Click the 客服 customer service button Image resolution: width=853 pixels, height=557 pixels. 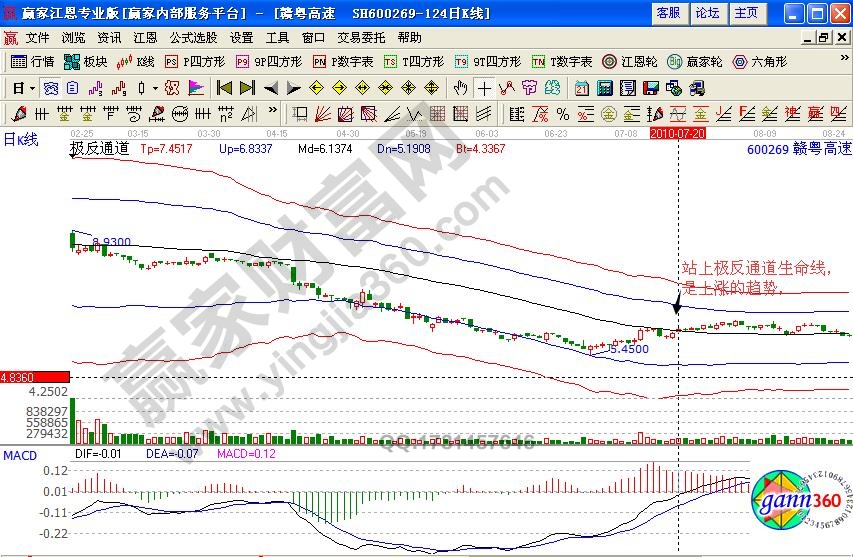pos(668,13)
